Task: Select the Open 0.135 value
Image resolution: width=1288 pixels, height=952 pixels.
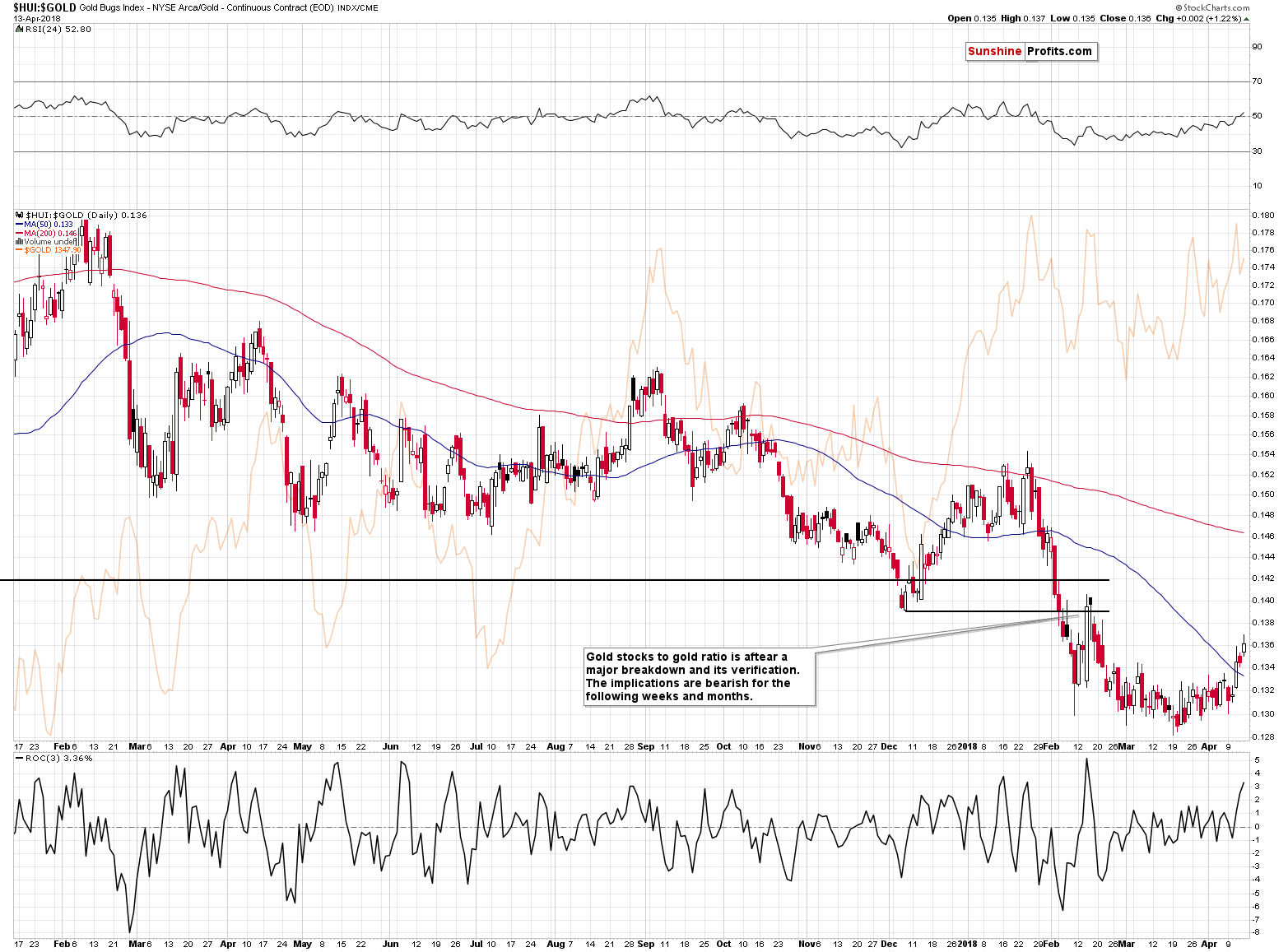Action: [x=972, y=18]
